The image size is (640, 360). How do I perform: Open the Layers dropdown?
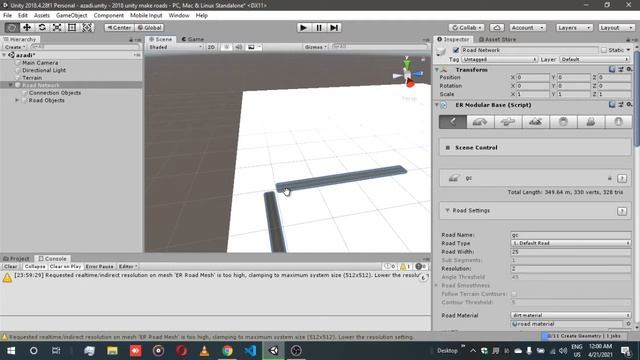coord(574,28)
